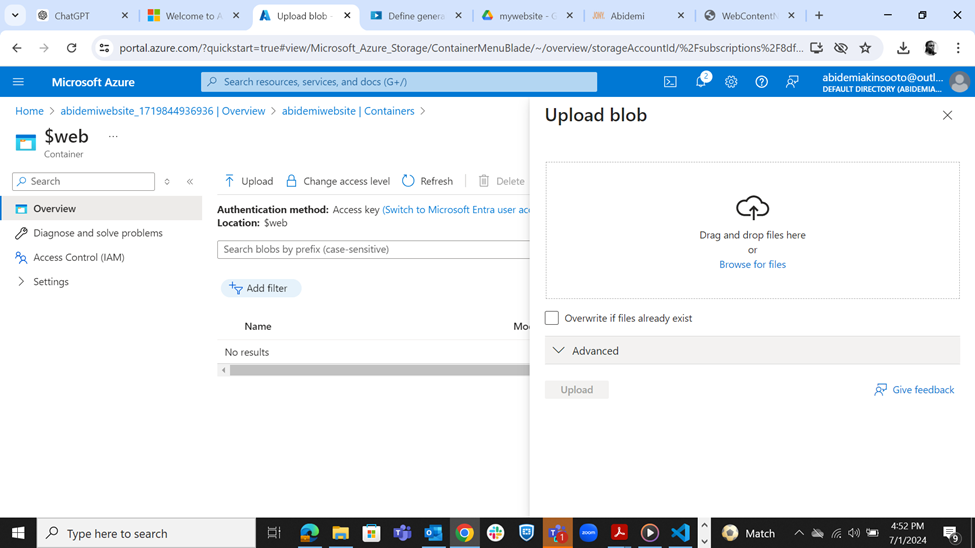Switch to the Define genera browser tab
Viewport: 975px width, 548px height.
(x=415, y=16)
